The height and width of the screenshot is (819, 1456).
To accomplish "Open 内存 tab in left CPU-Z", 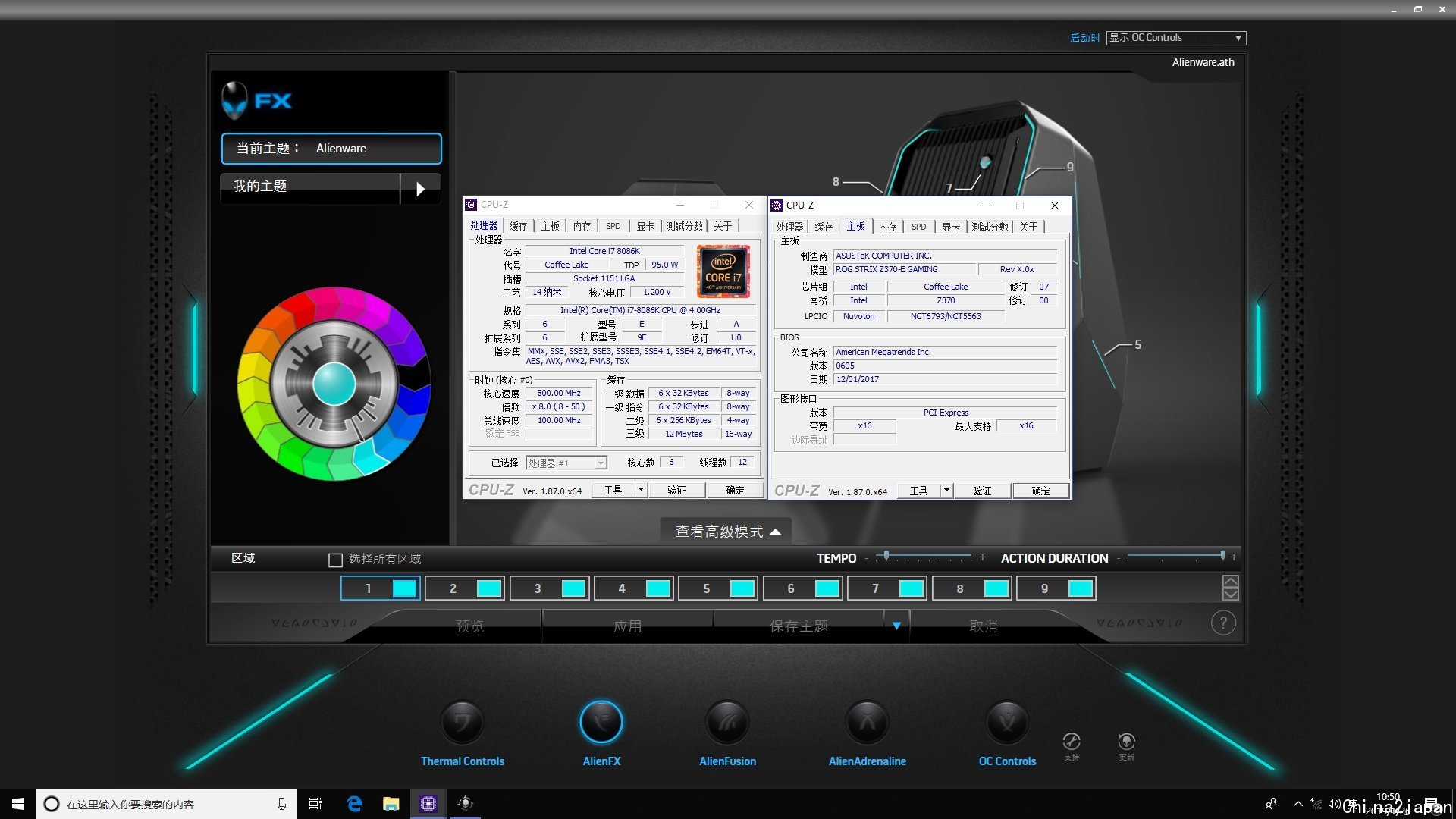I will tap(582, 226).
